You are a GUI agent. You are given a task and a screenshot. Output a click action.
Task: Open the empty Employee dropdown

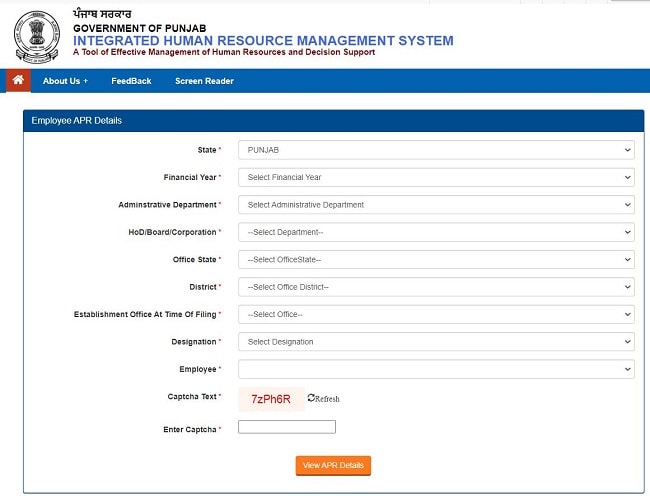tap(436, 369)
